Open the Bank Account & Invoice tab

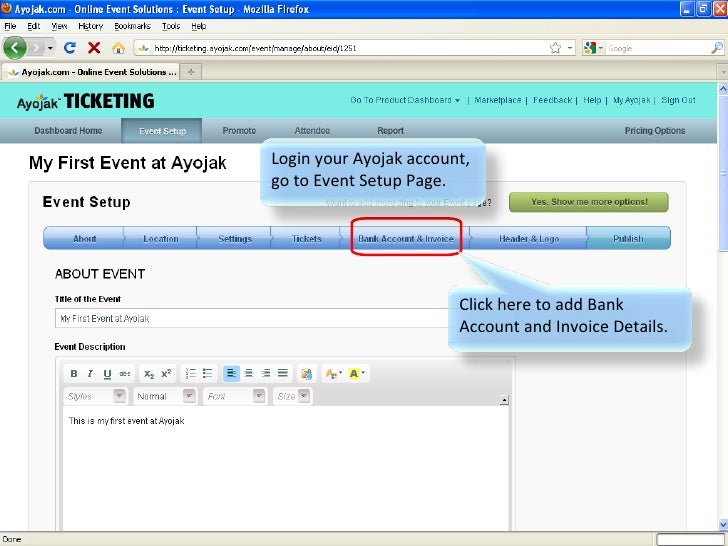(x=405, y=239)
